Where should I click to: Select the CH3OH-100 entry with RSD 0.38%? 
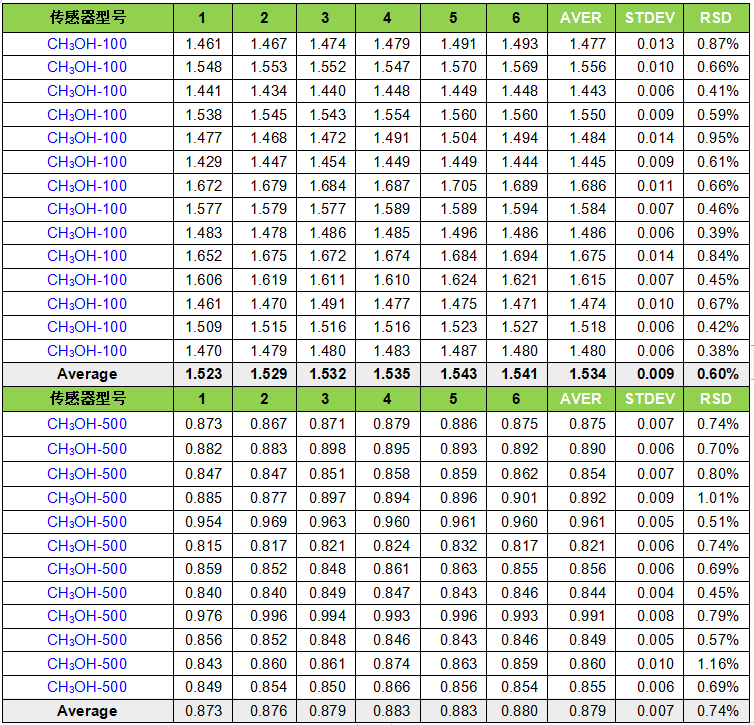point(87,351)
